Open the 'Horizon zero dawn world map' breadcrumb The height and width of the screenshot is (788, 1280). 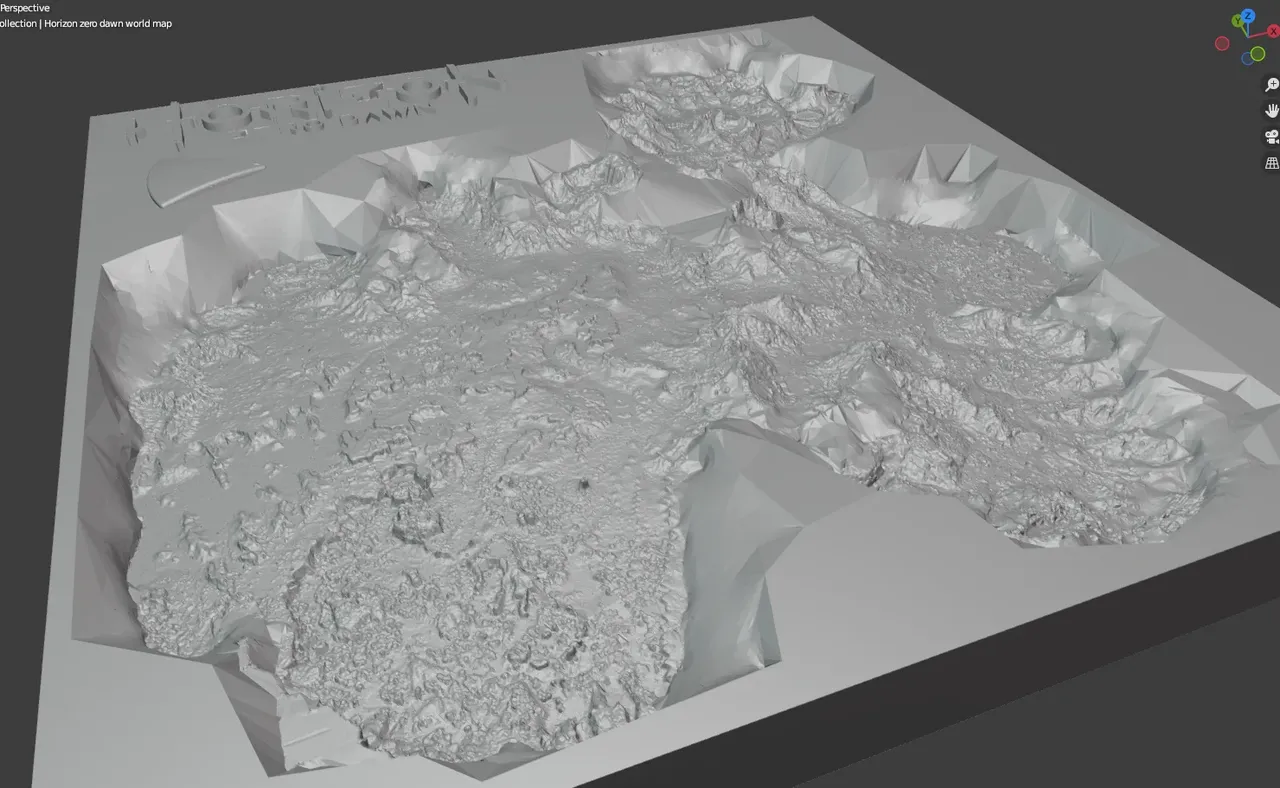pyautogui.click(x=107, y=23)
